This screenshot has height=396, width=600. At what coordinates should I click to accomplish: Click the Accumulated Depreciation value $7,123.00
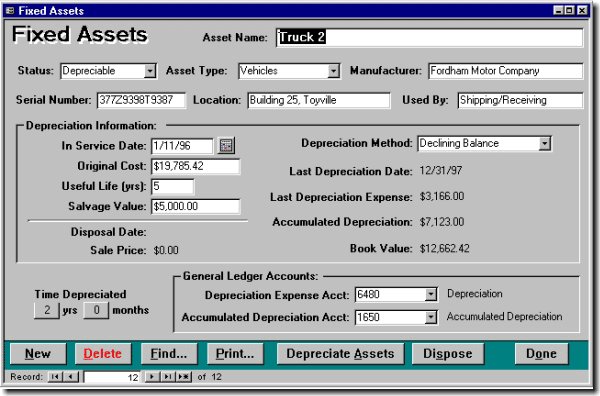(x=442, y=222)
